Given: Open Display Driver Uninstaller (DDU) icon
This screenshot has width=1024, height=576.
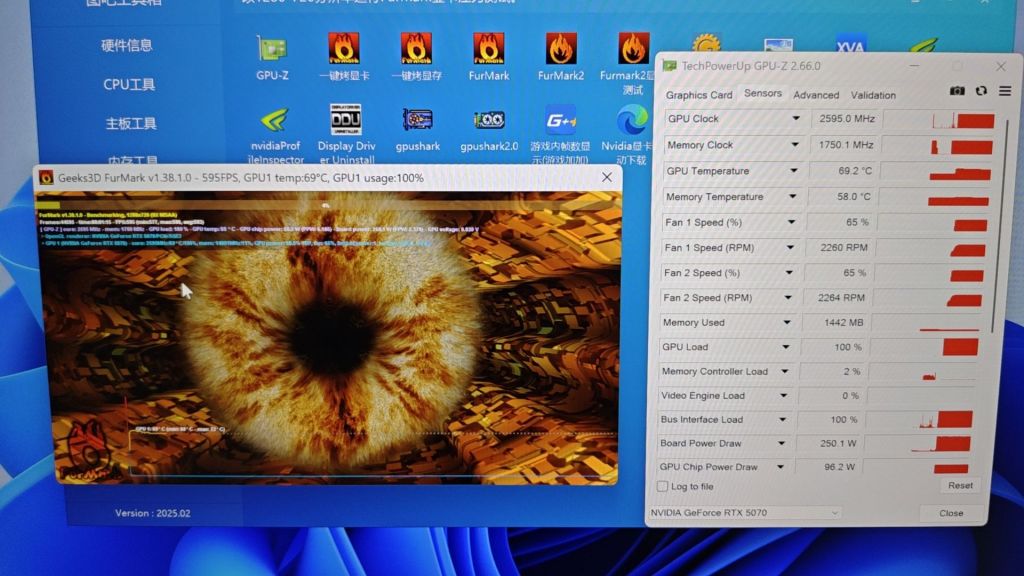Looking at the screenshot, I should click(x=345, y=124).
